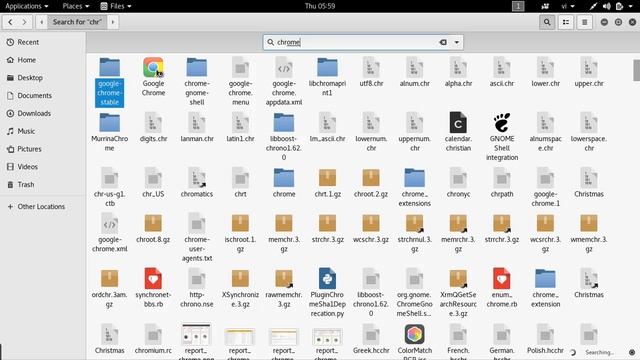Switch to icon grid view
Screen dimensions: 640x360
coord(566,22)
